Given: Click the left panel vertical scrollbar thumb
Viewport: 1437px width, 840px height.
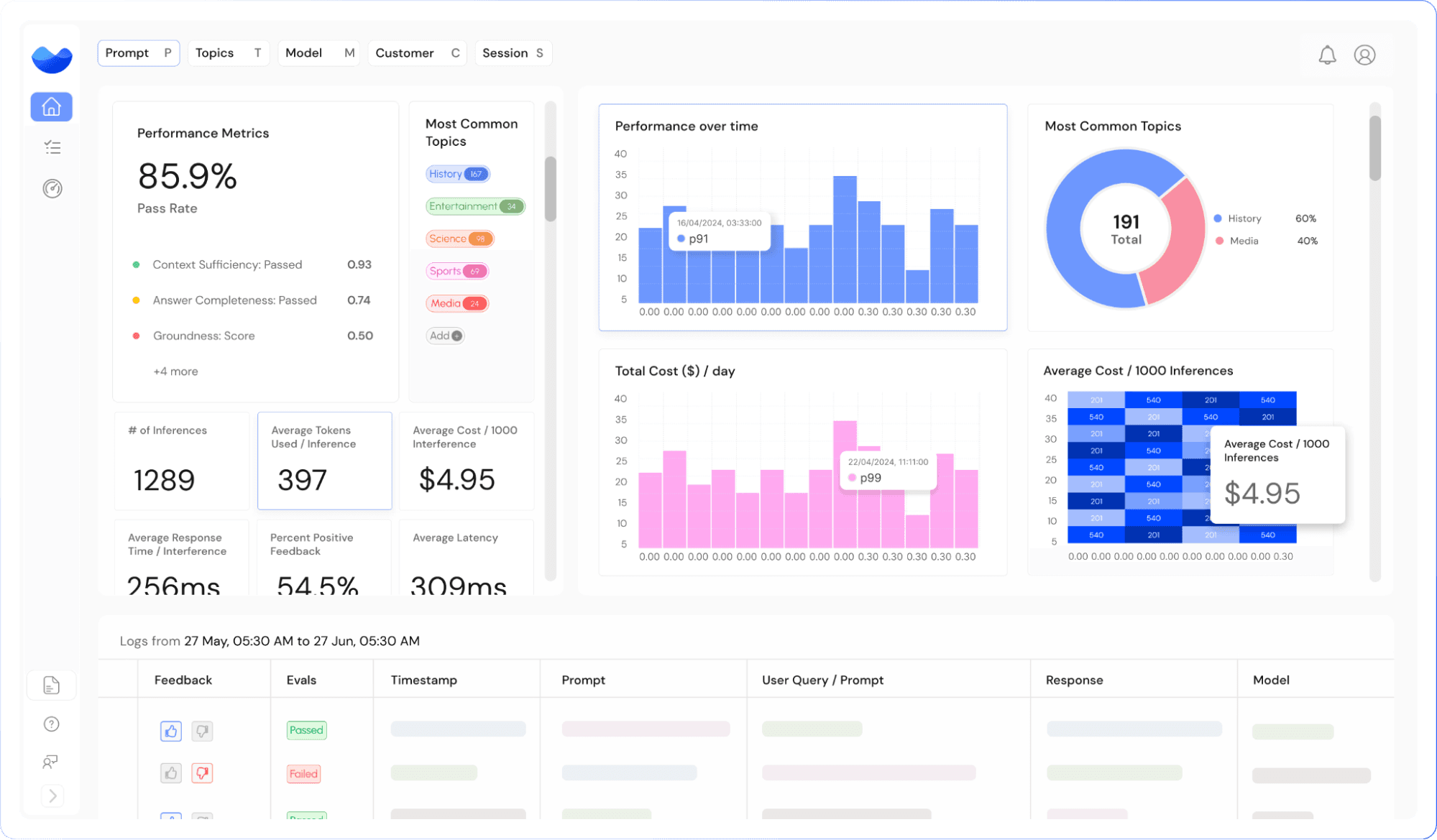Looking at the screenshot, I should (551, 189).
